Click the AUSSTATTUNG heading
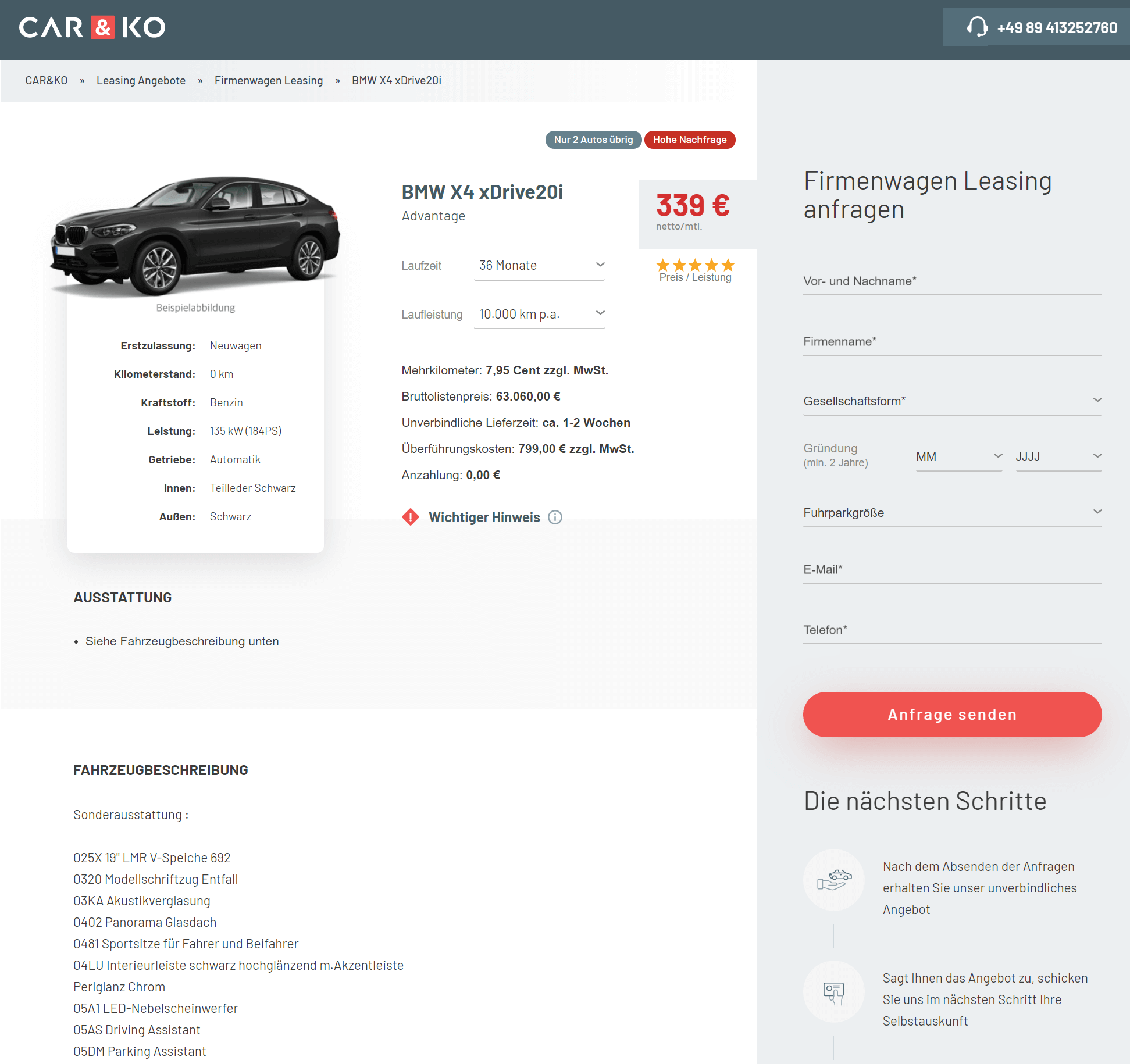Viewport: 1130px width, 1064px height. click(123, 598)
